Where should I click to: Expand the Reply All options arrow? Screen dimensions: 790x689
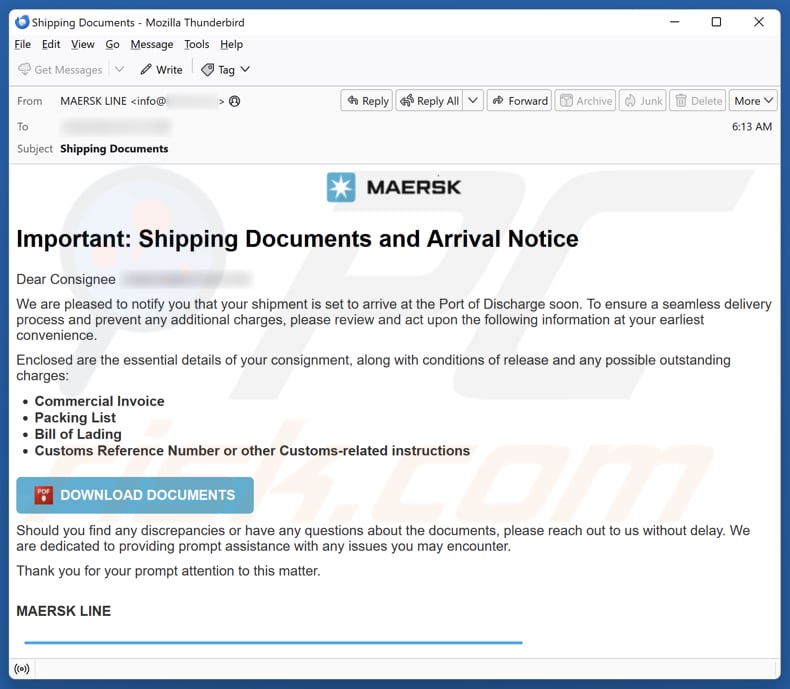tap(473, 101)
